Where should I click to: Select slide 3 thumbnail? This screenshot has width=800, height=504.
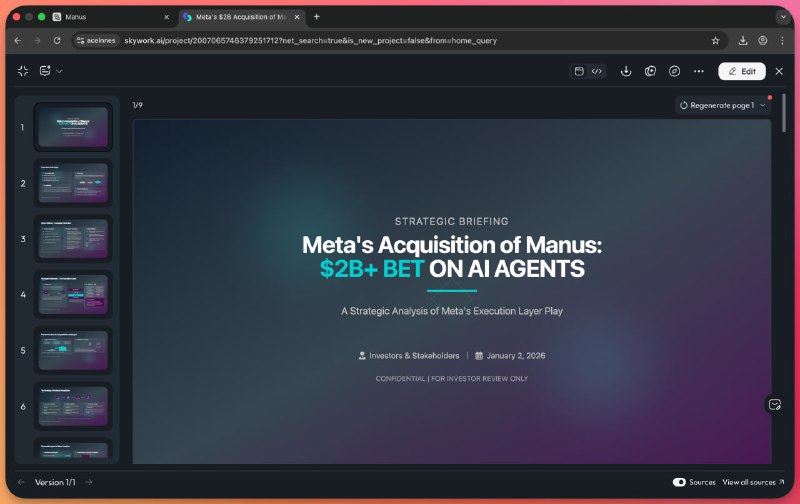coord(73,238)
